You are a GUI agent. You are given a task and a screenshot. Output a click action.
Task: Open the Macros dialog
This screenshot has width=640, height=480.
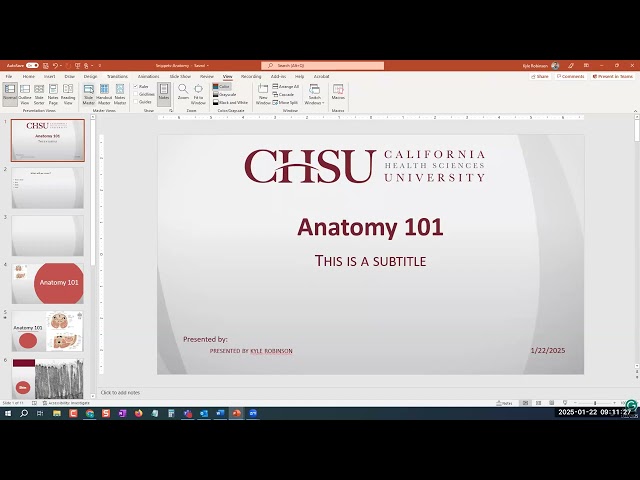click(x=338, y=92)
